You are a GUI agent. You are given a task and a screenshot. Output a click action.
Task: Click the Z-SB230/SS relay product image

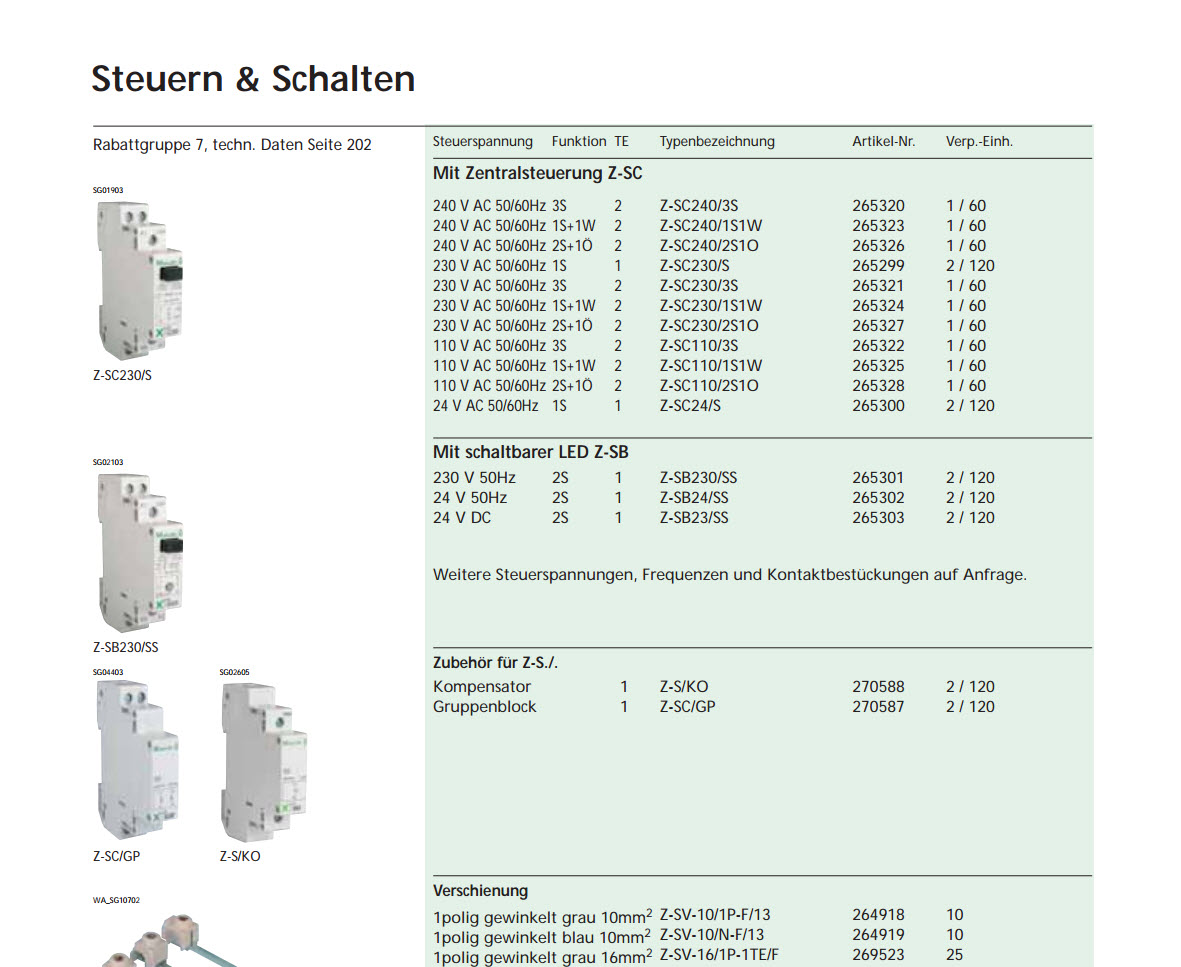click(x=139, y=552)
